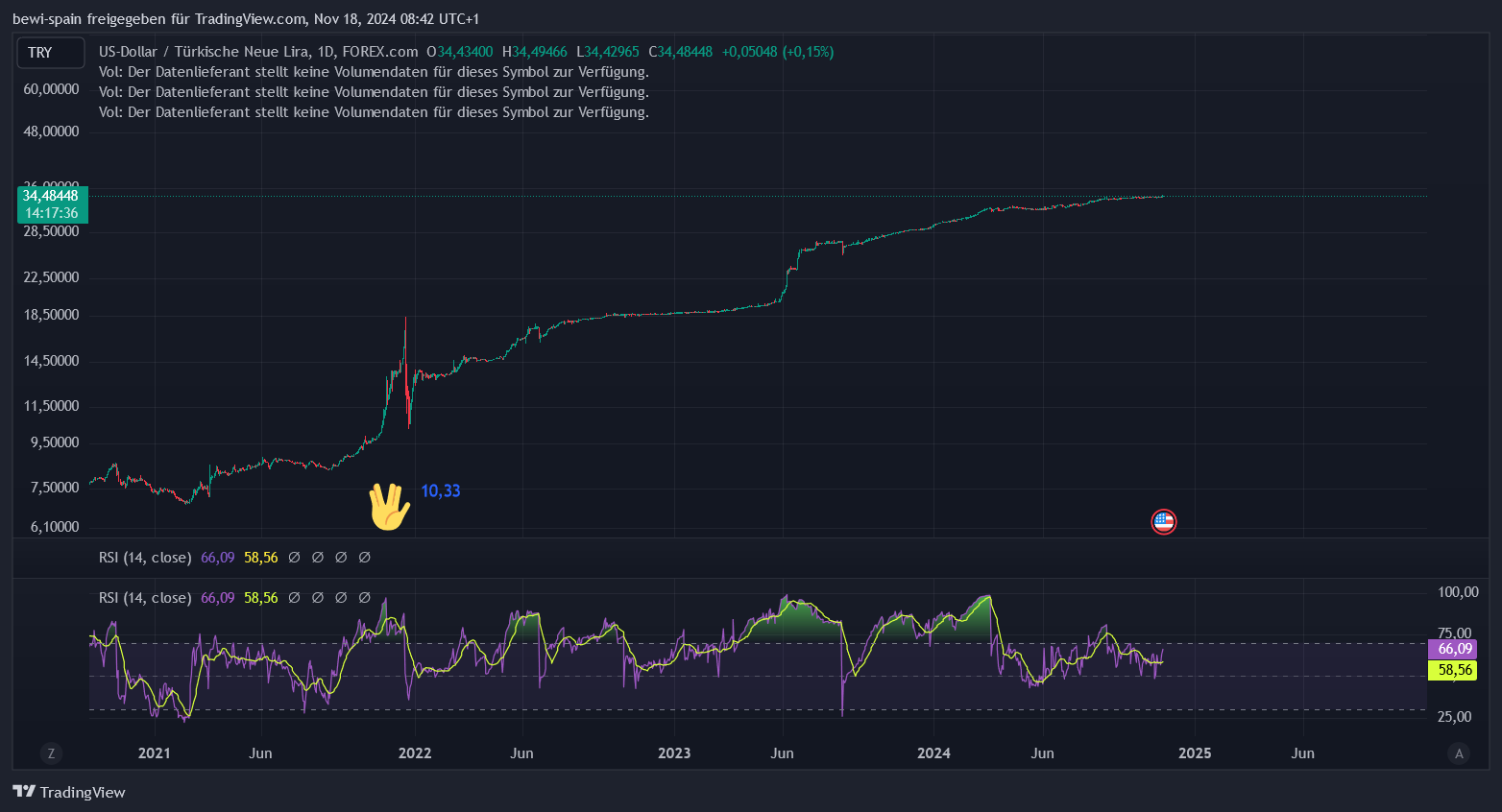Click the 28,50000 price axis label
Image resolution: width=1502 pixels, height=812 pixels.
point(51,231)
